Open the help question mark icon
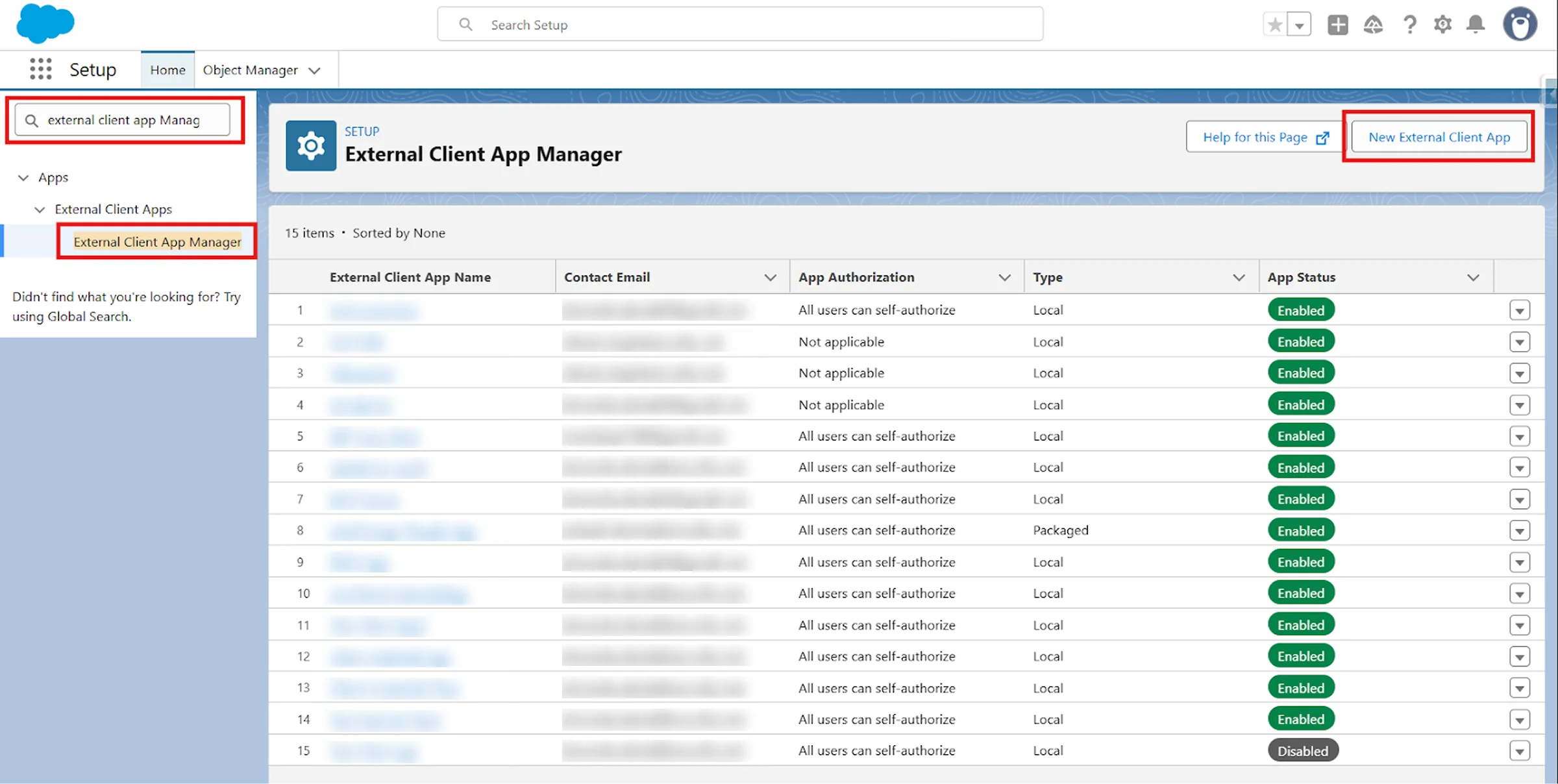This screenshot has height=784, width=1558. pos(1409,25)
